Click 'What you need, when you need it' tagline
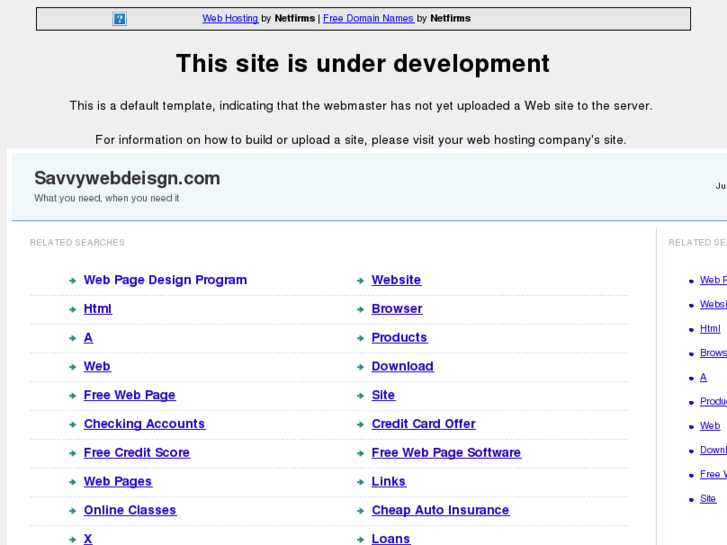 tap(107, 198)
